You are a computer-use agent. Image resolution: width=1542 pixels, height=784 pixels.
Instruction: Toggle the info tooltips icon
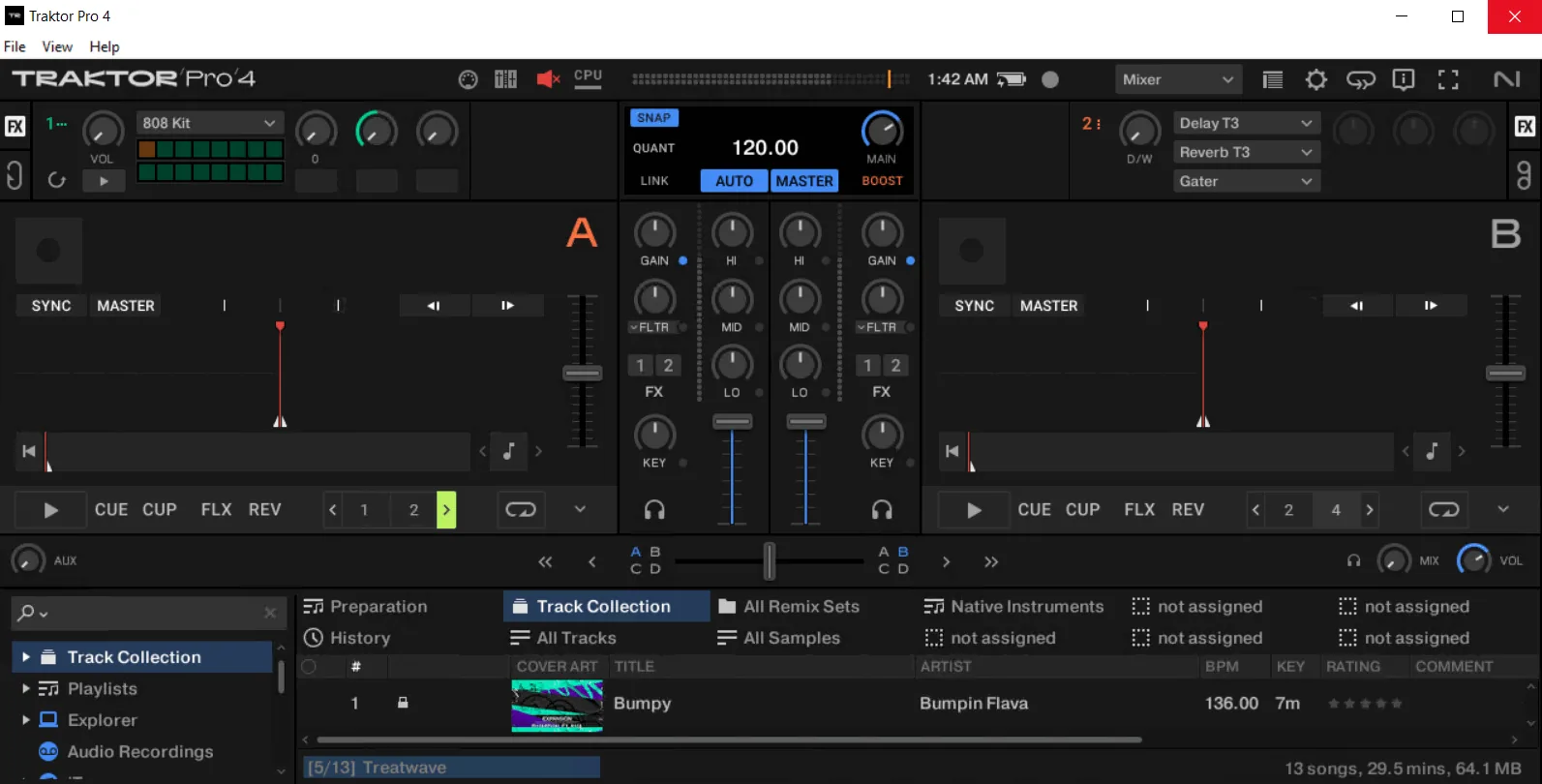1404,79
